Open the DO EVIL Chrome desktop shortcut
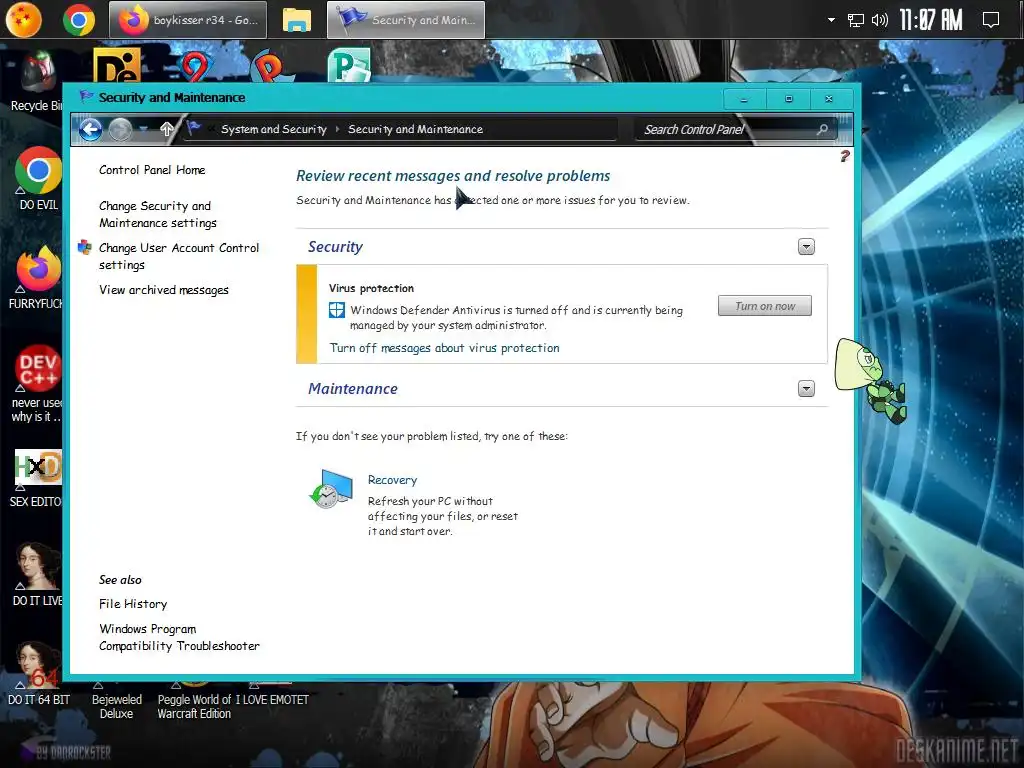This screenshot has width=1024, height=768. (39, 179)
